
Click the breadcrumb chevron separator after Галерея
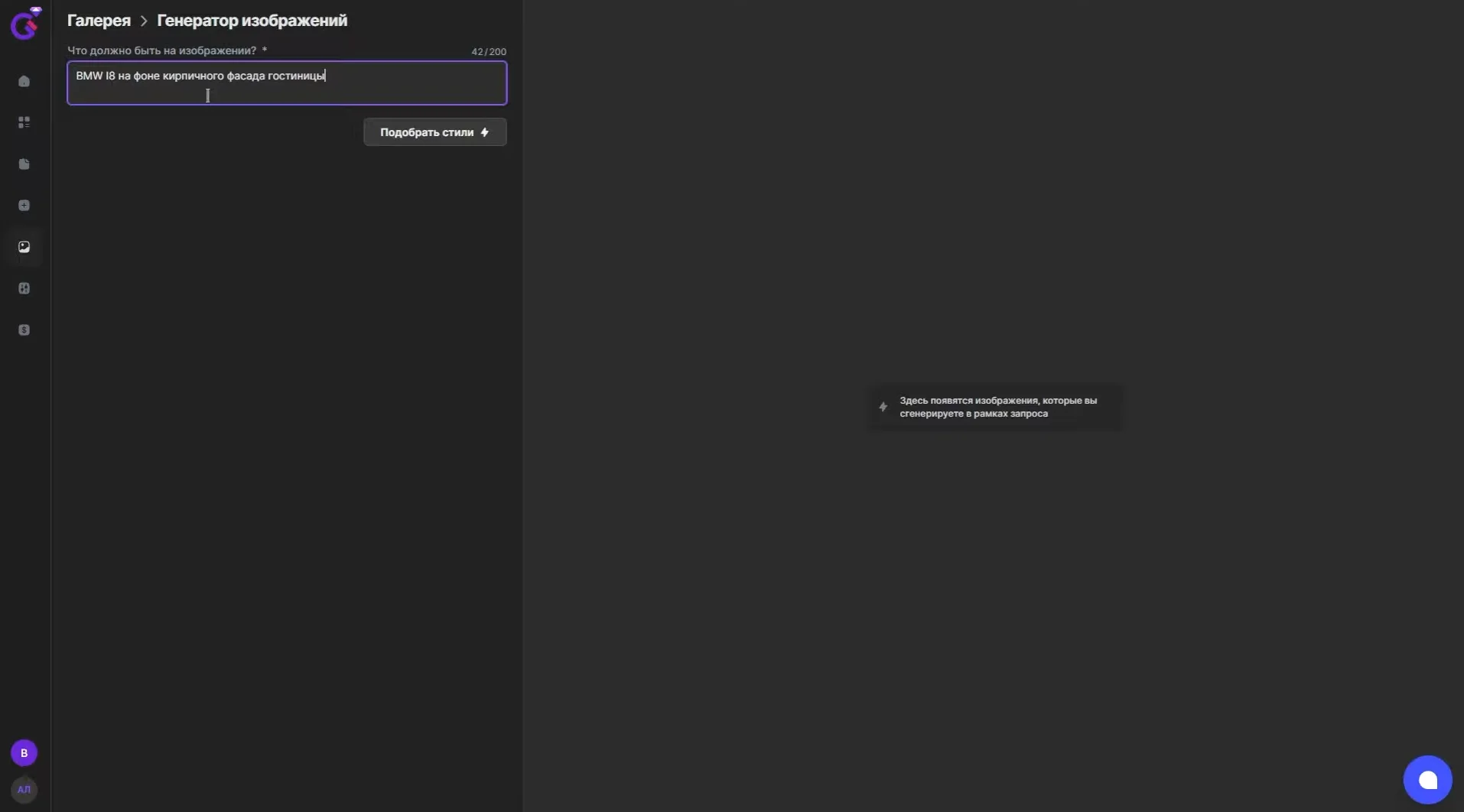[144, 21]
